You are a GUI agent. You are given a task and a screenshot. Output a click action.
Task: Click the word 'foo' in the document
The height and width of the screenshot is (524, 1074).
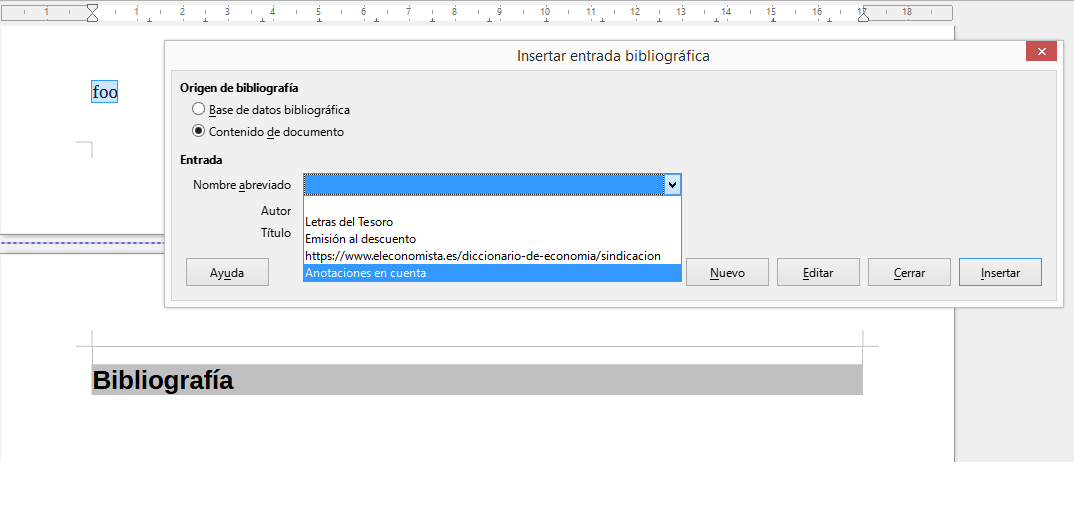[x=105, y=92]
